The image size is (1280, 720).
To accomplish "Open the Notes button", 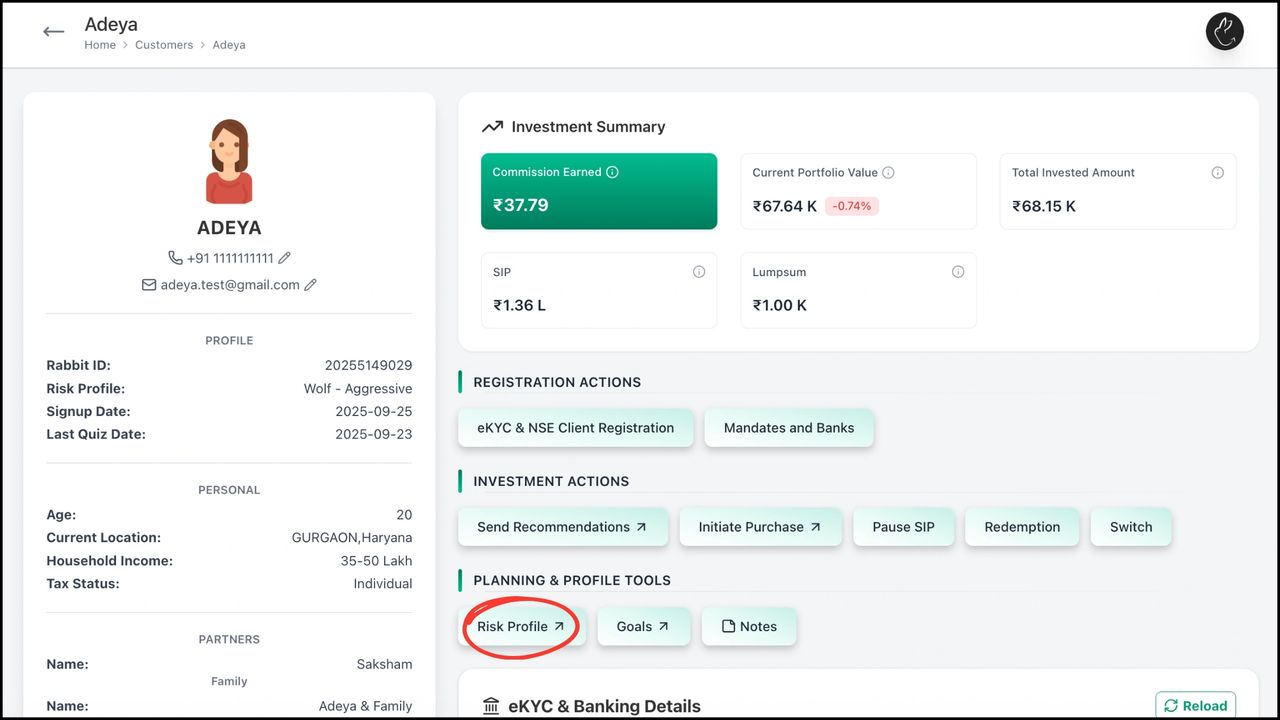I will (x=748, y=627).
